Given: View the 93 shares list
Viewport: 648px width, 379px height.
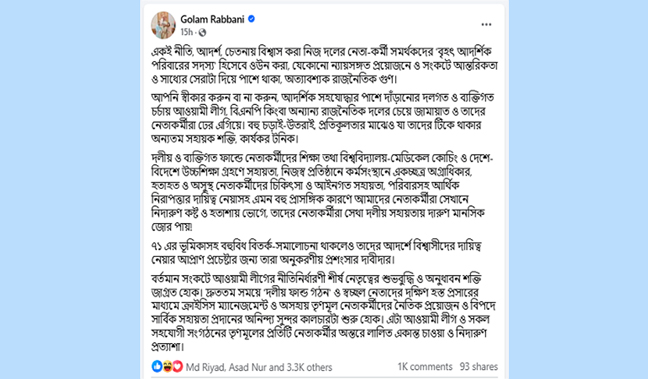Looking at the screenshot, I should pyautogui.click(x=479, y=367).
